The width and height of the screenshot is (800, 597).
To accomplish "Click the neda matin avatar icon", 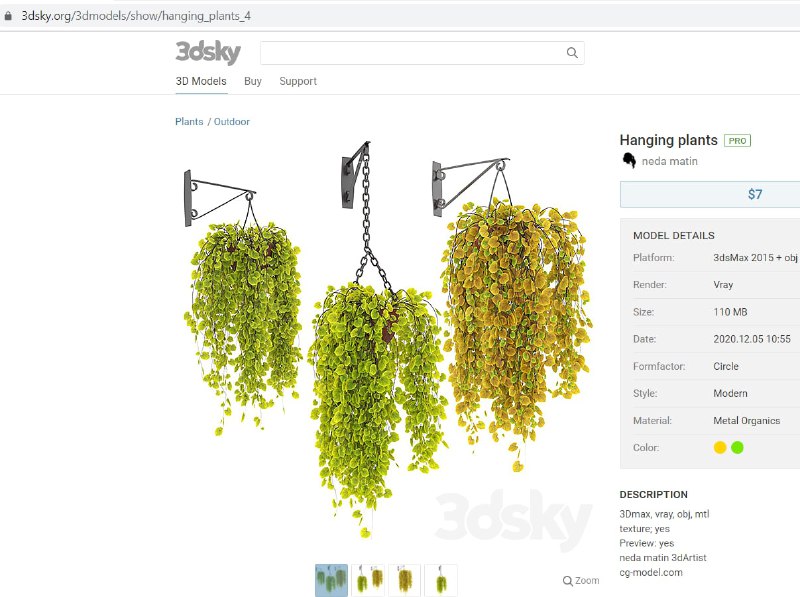I will point(629,161).
